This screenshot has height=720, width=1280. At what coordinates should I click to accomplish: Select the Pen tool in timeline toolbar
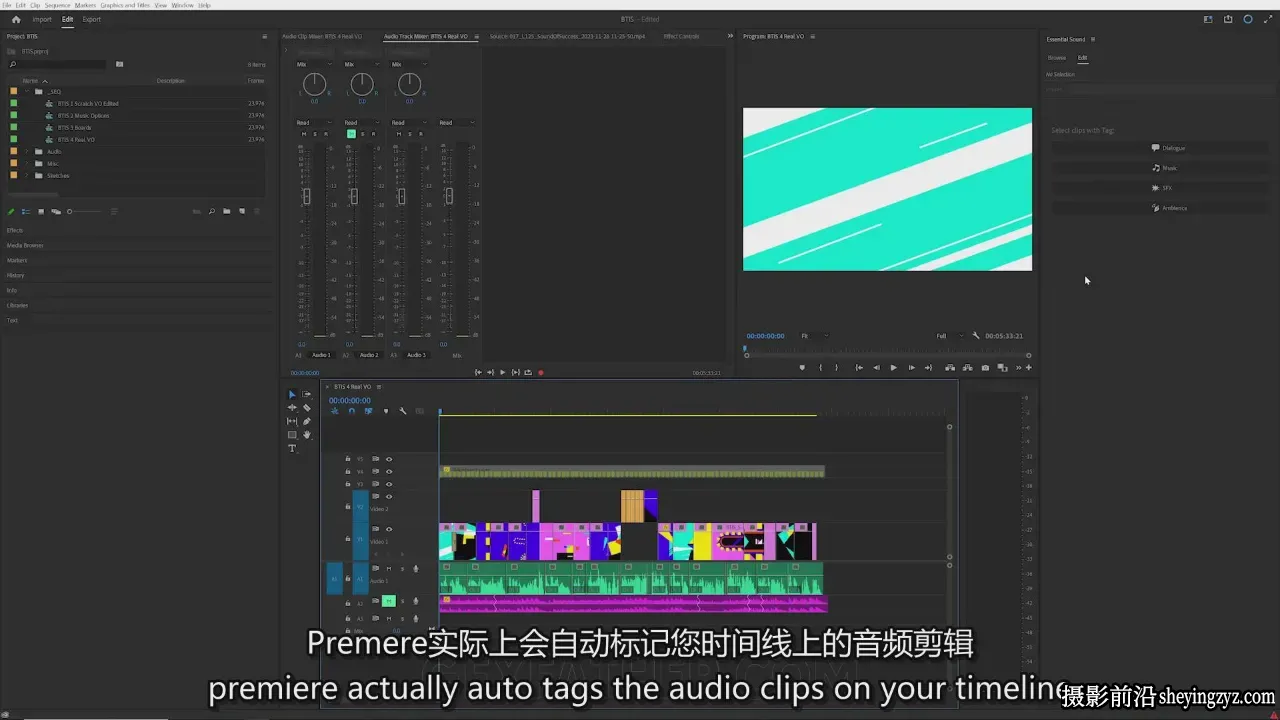pos(307,421)
